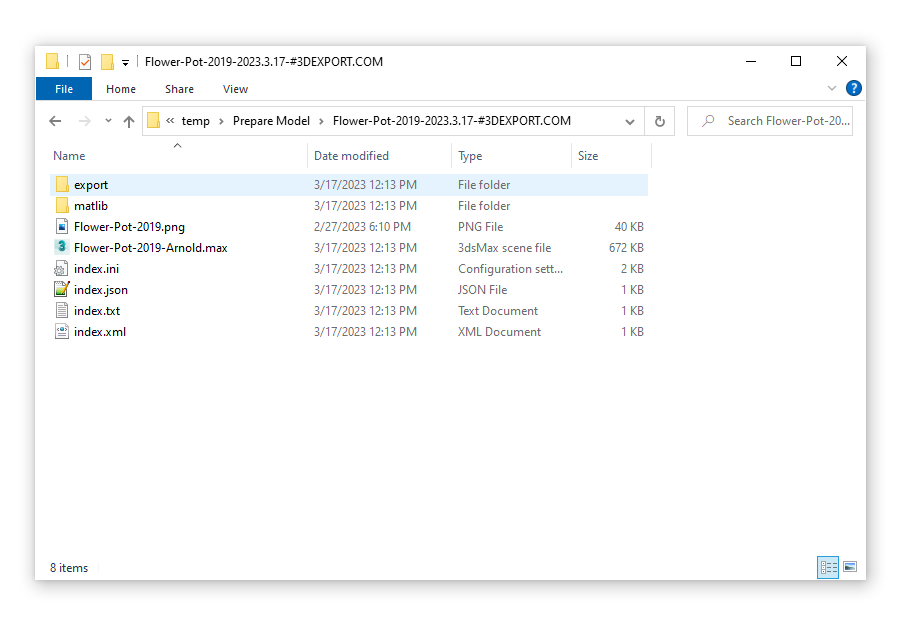Select the Flower-Pot-2019-Arnold.max file name
Screen dimensions: 901x627
pyautogui.click(x=151, y=248)
